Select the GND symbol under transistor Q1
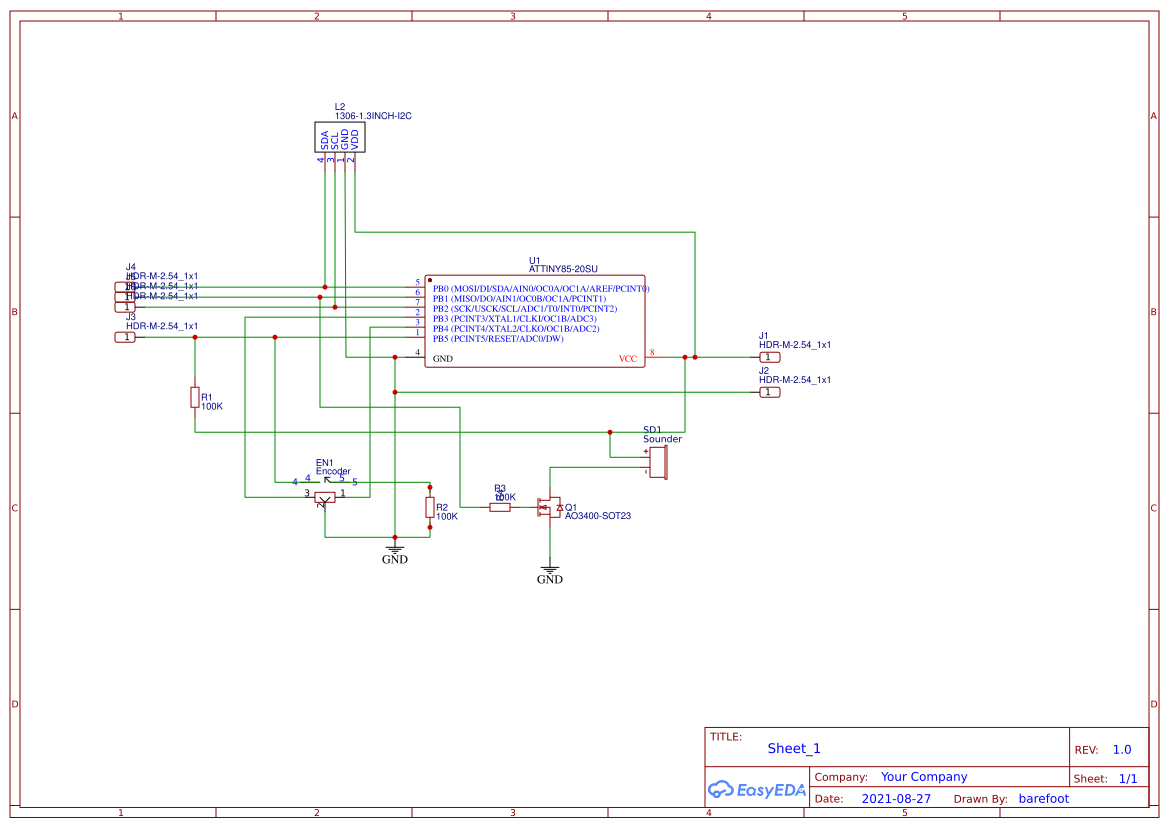The image size is (1169, 828). point(551,570)
